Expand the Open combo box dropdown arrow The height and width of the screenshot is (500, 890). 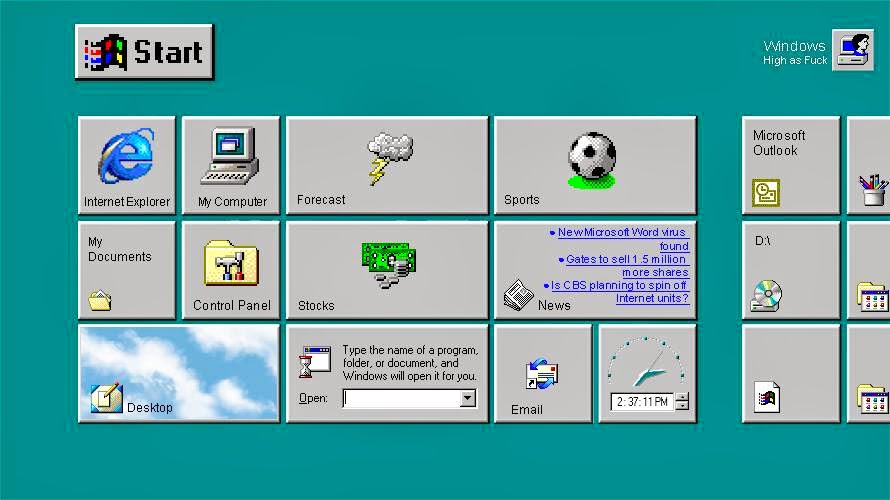tap(468, 398)
